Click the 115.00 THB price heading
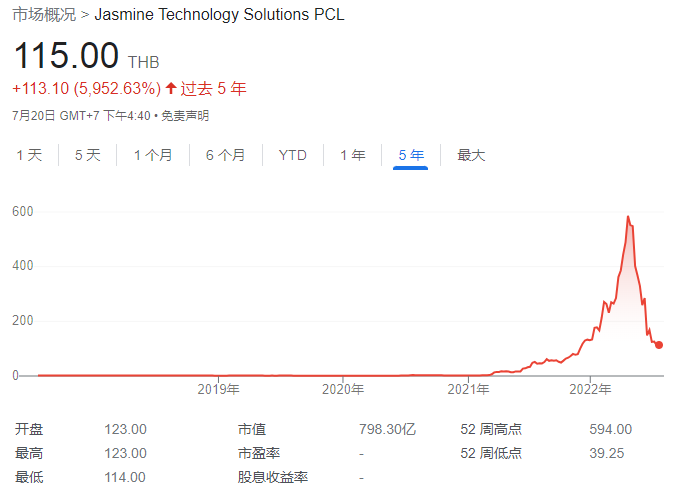Screen dimensions: 683x497 click(x=66, y=56)
